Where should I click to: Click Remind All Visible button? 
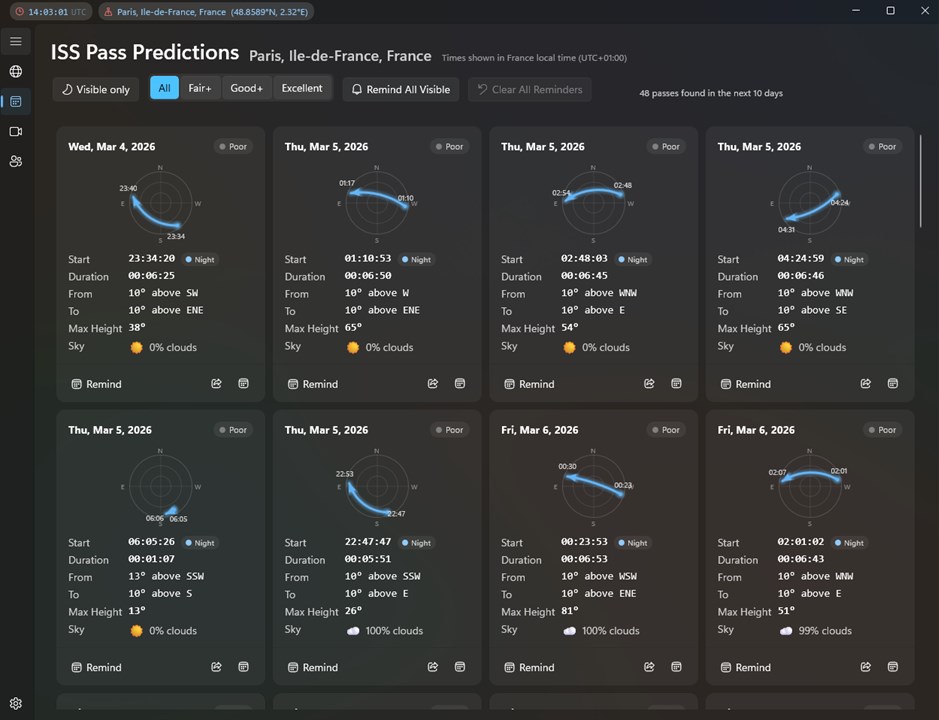point(401,89)
